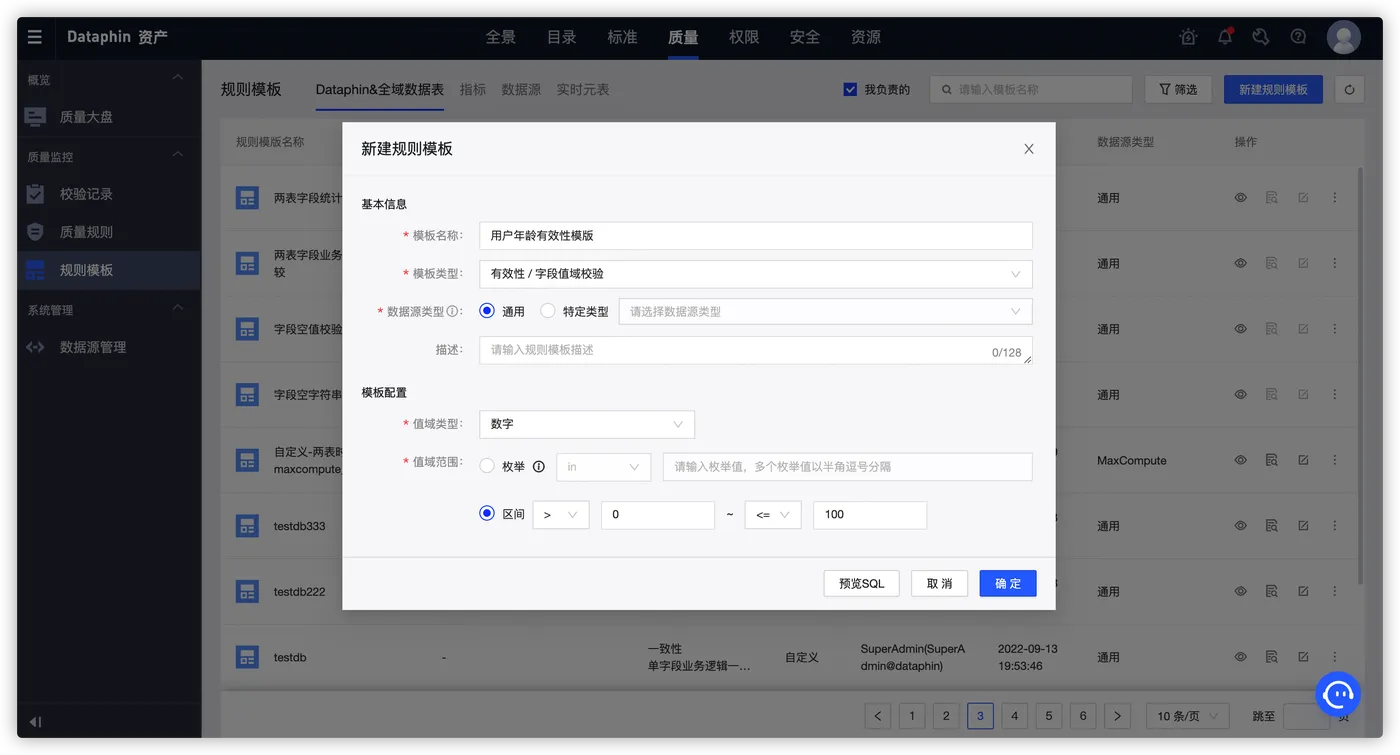This screenshot has height=755, width=1400.
Task: Click the SQL-detail icon in testdb row
Action: pos(1271,657)
